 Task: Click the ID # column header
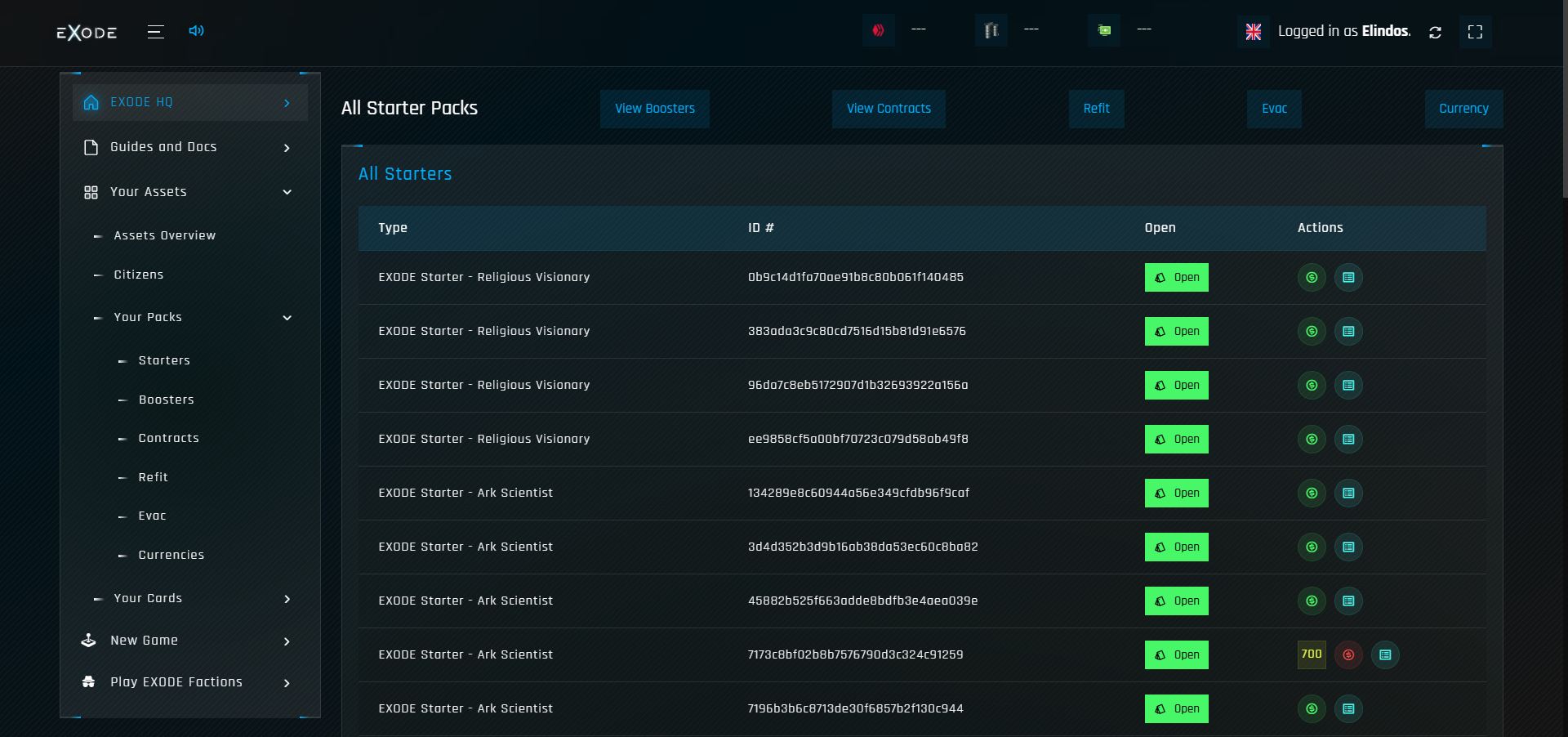click(x=761, y=228)
